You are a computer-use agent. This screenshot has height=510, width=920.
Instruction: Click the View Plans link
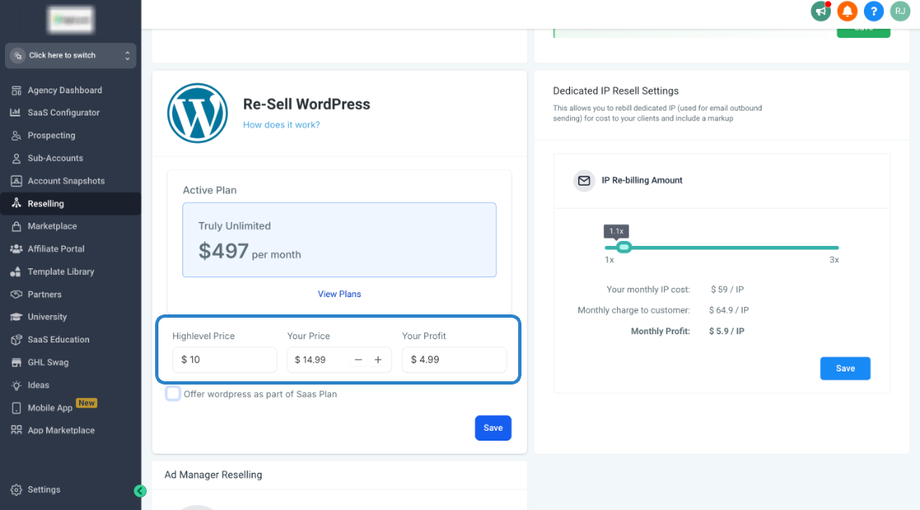tap(339, 294)
